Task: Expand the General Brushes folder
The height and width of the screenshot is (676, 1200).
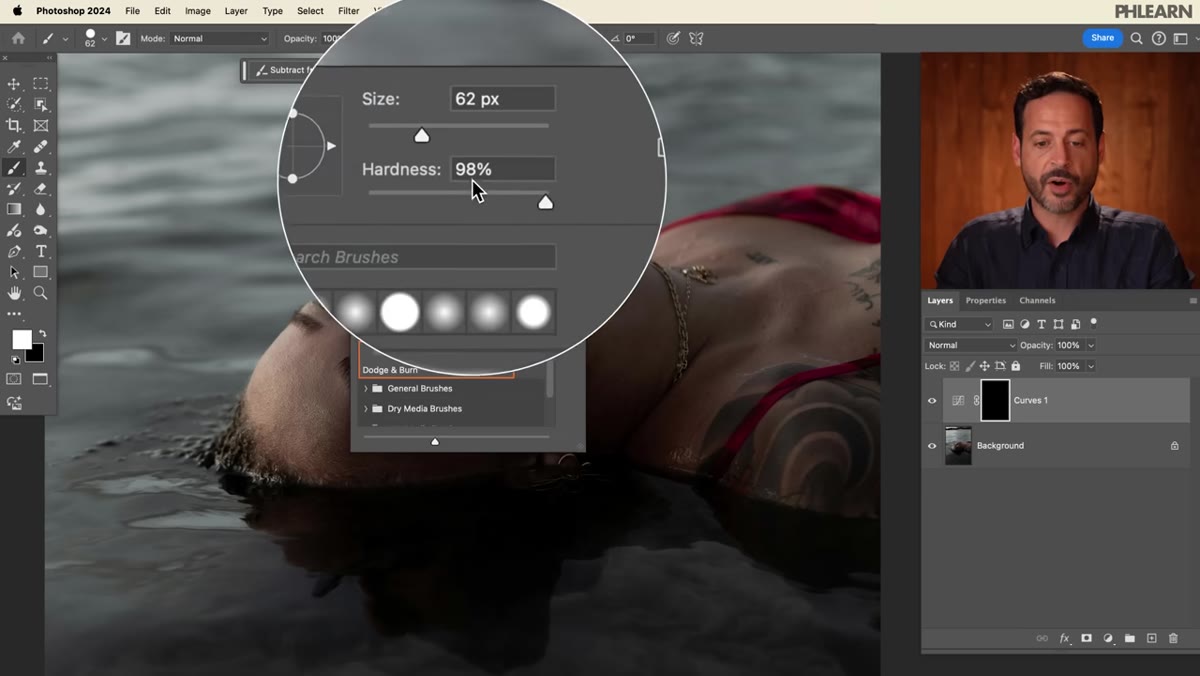Action: click(365, 388)
